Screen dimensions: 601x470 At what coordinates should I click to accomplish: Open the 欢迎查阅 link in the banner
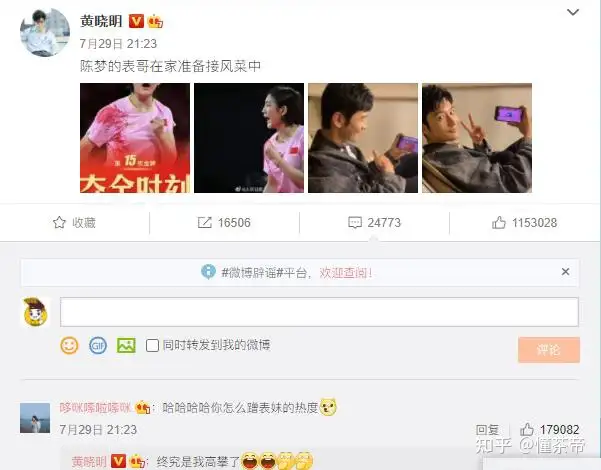pos(346,273)
